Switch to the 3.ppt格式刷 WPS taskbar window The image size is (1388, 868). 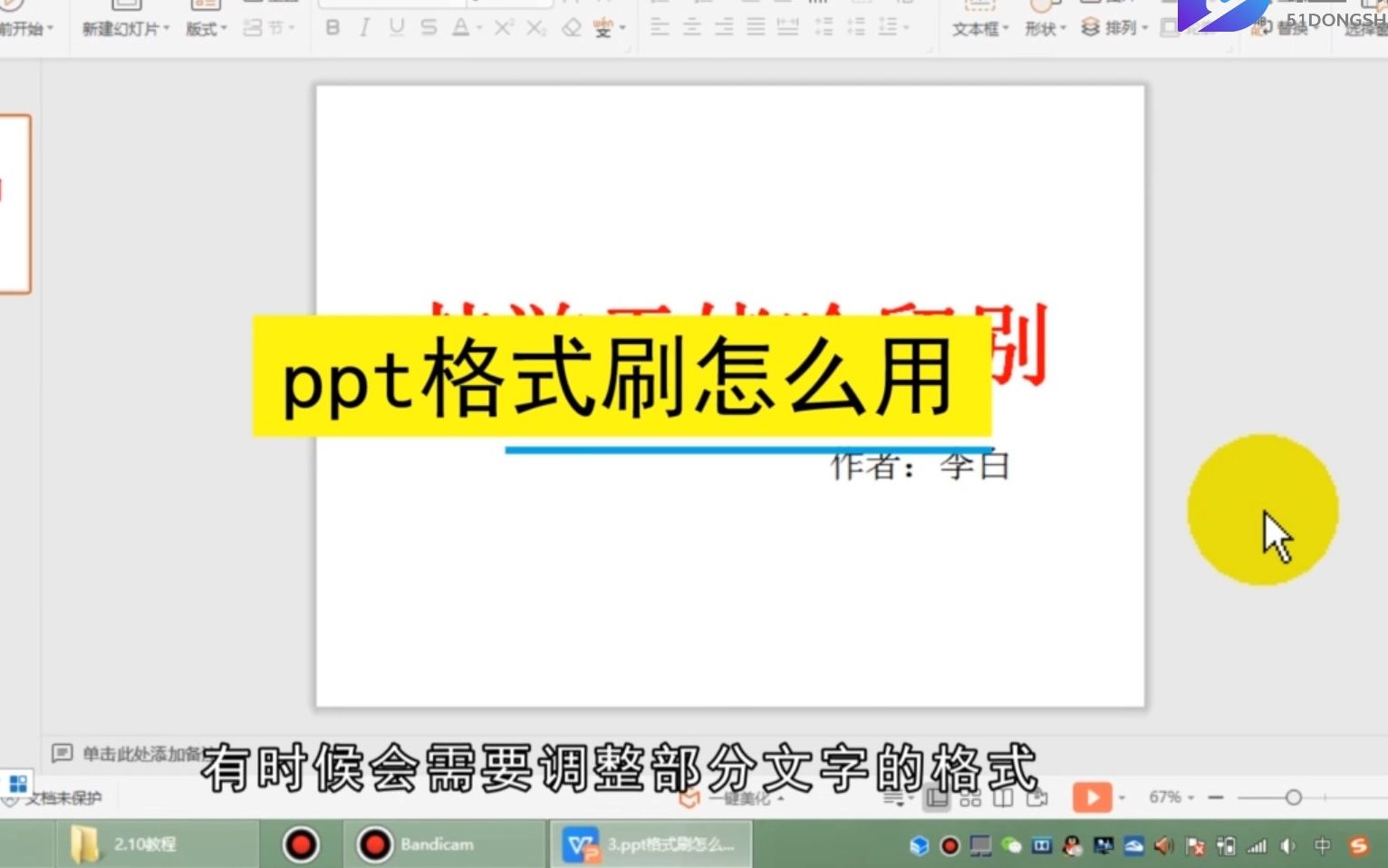(651, 844)
